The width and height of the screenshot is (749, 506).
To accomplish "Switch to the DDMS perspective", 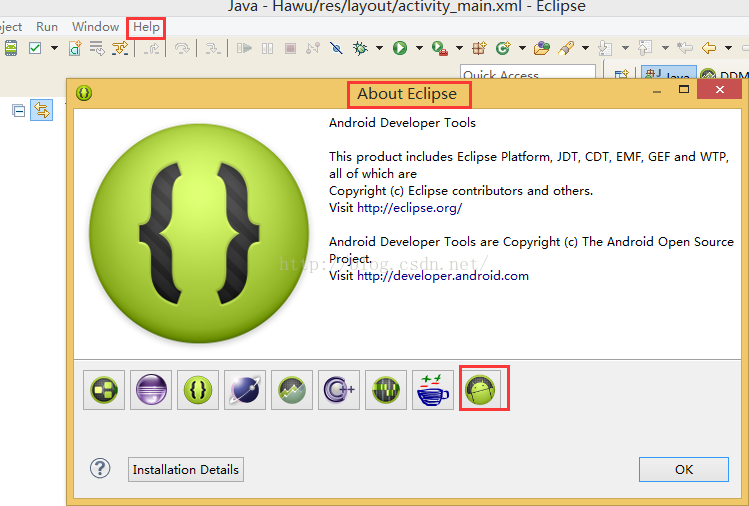I will point(724,74).
